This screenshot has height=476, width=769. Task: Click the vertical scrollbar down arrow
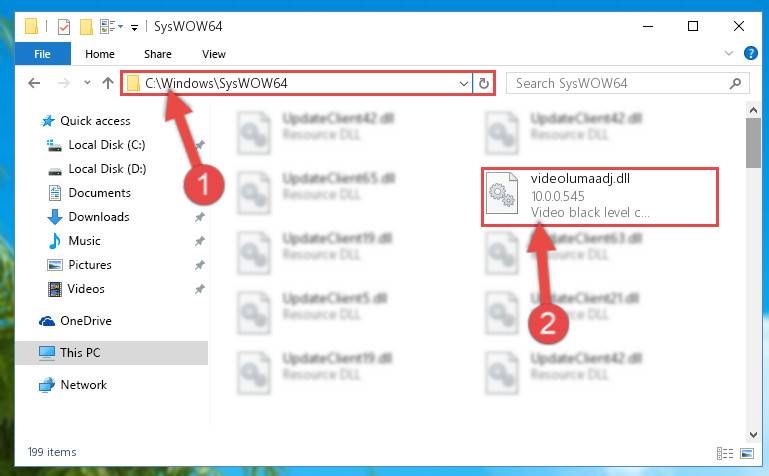(753, 435)
